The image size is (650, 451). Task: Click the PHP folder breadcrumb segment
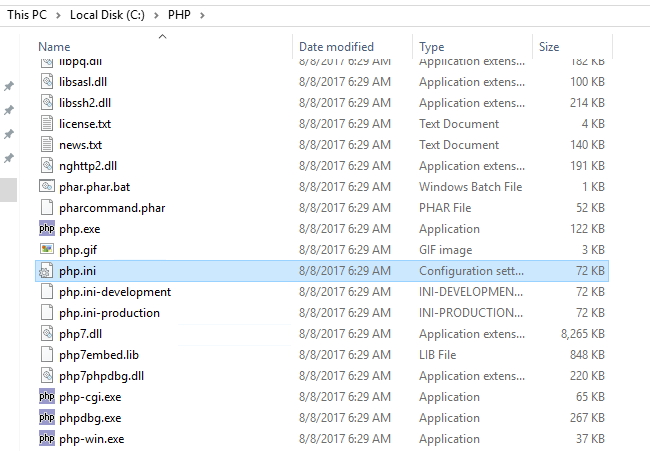tap(179, 15)
